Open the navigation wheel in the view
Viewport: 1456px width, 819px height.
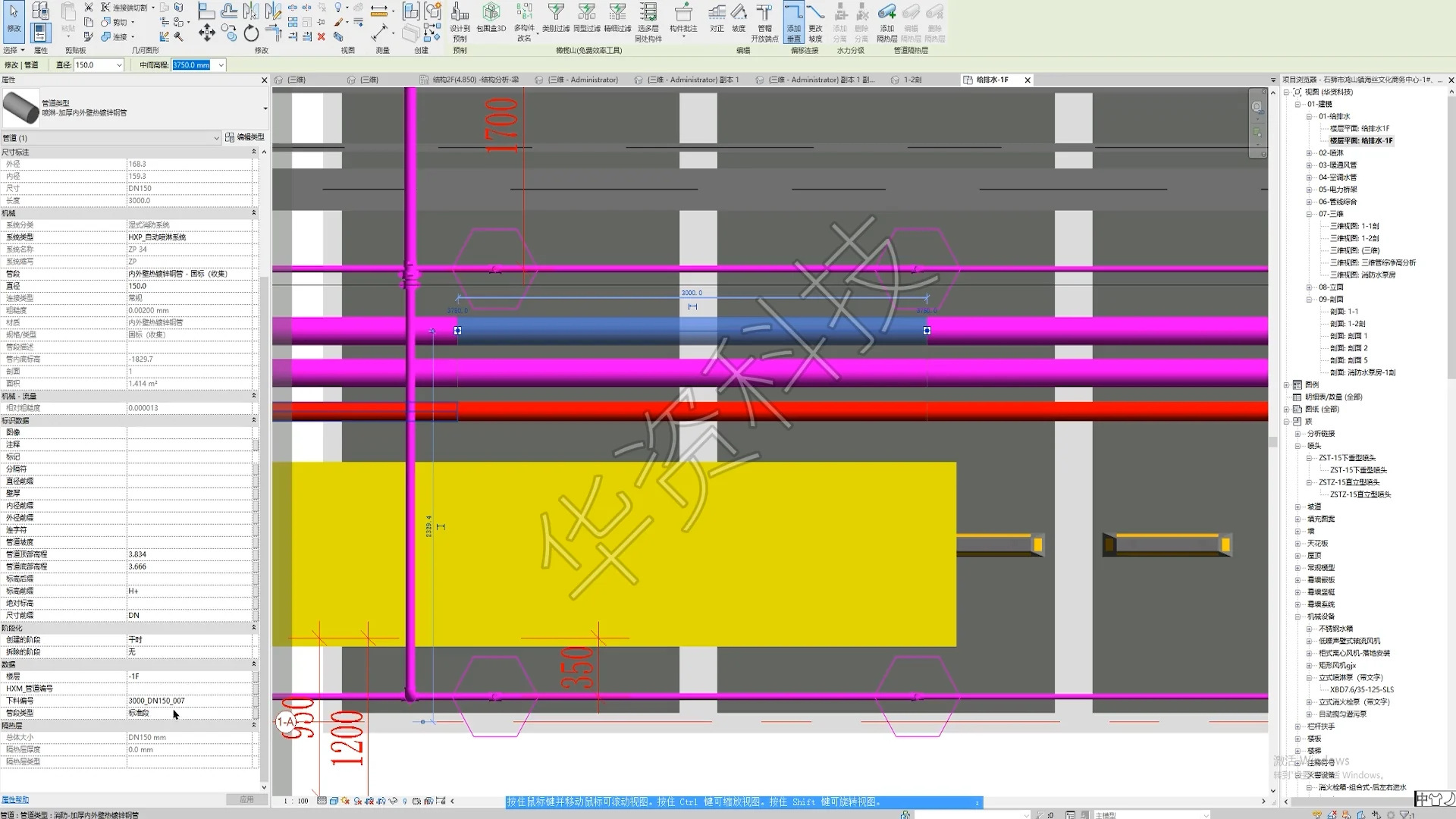point(1257,107)
